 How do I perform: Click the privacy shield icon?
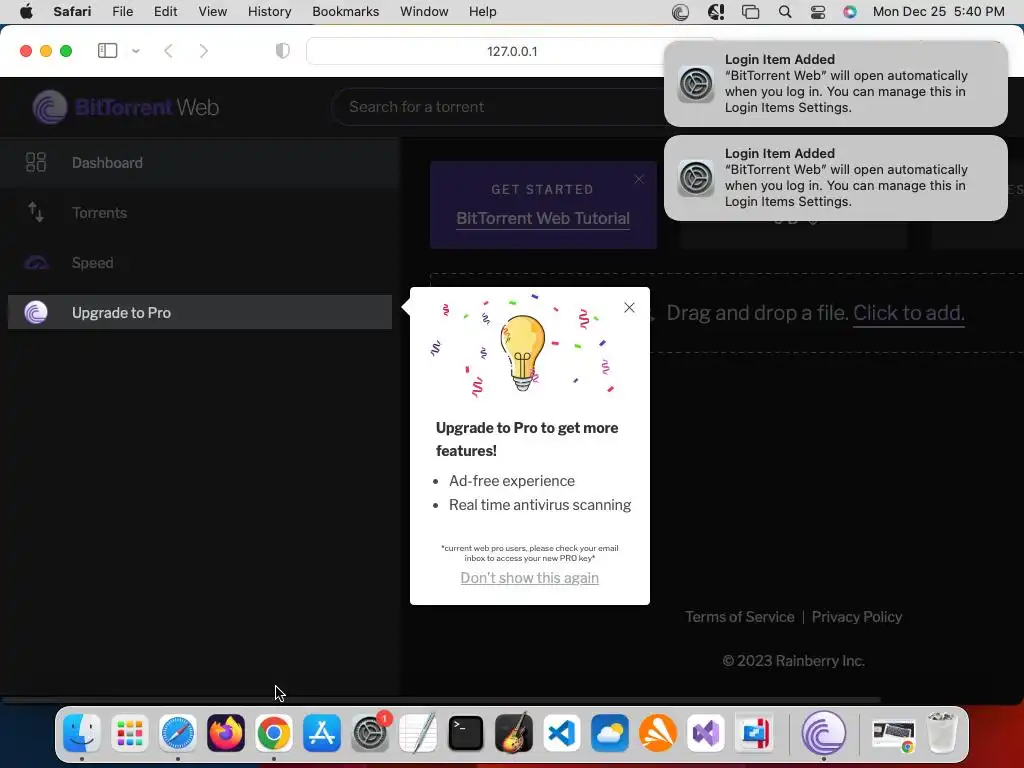coord(282,51)
